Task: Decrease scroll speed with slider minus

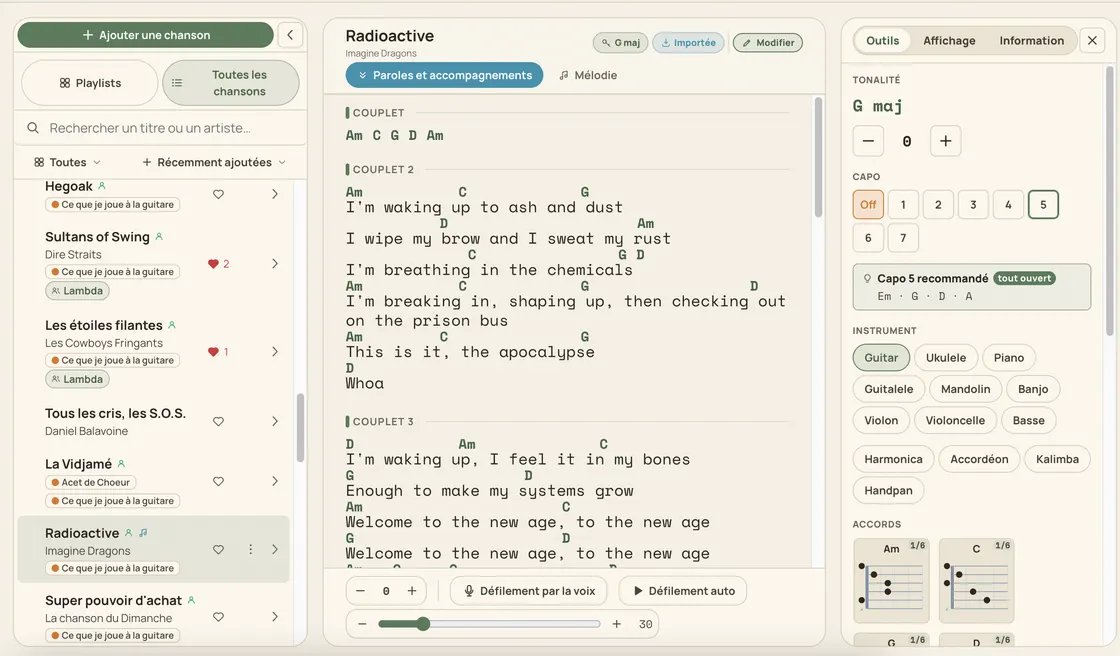Action: point(362,624)
